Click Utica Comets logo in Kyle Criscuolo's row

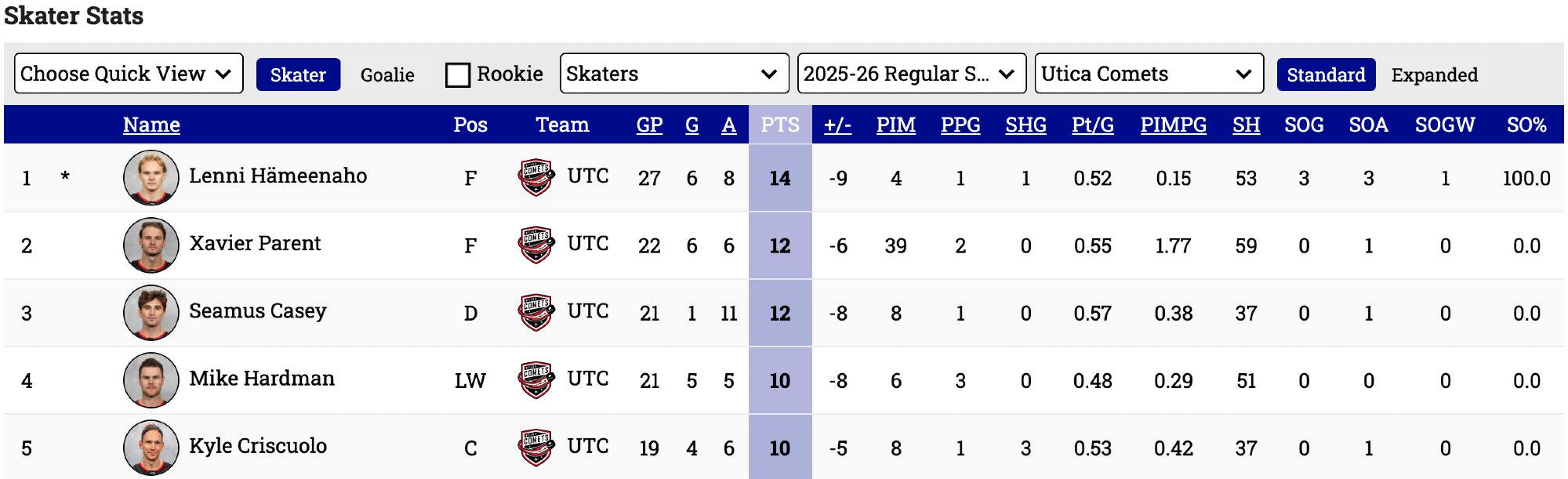pos(536,448)
